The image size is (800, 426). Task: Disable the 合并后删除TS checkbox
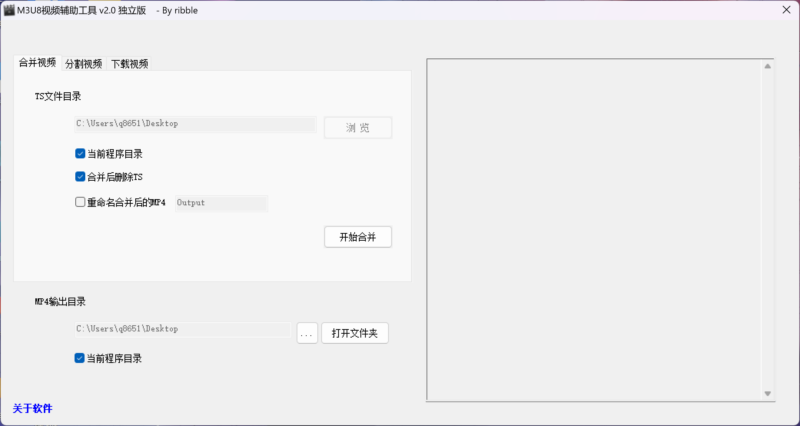(80, 177)
